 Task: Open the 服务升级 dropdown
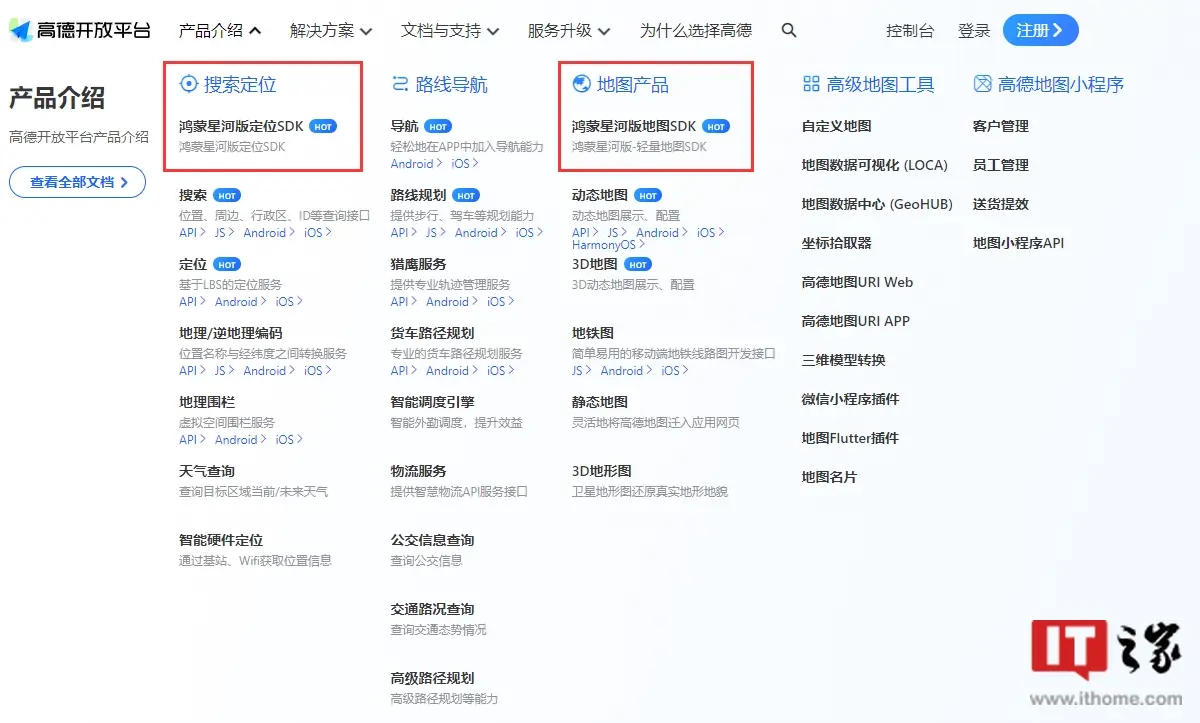click(569, 31)
